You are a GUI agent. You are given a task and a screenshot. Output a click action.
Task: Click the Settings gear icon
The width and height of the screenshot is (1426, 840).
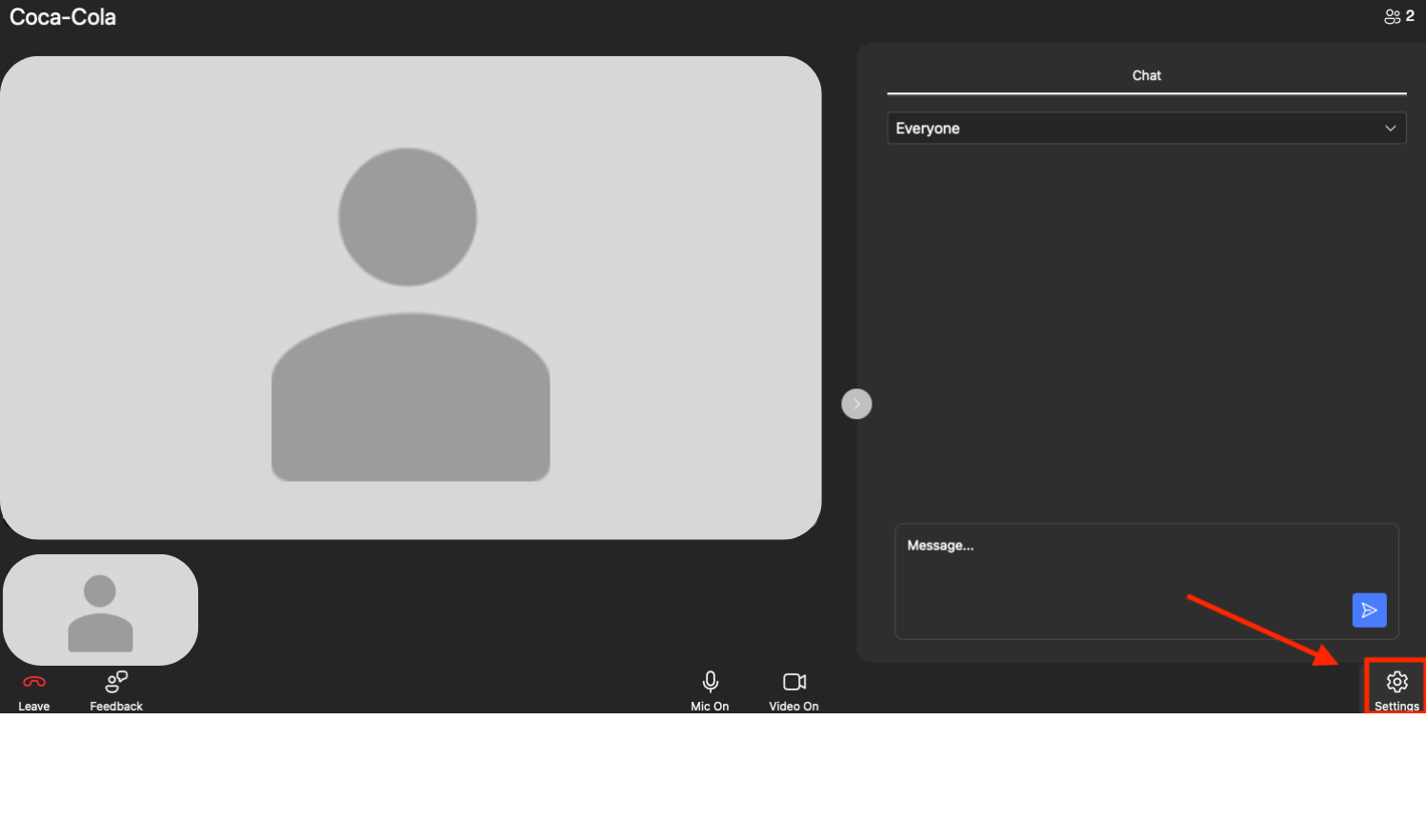[x=1396, y=682]
